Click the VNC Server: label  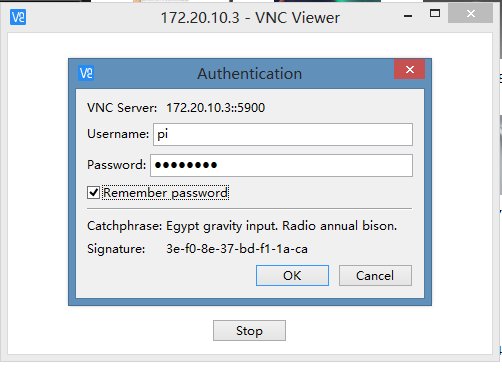[x=122, y=108]
